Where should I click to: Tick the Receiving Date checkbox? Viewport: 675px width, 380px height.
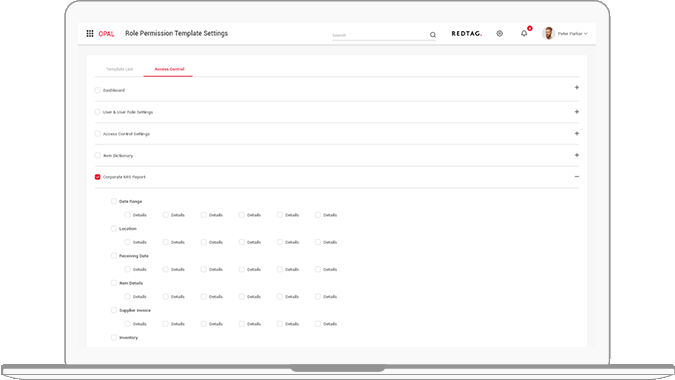click(x=114, y=256)
